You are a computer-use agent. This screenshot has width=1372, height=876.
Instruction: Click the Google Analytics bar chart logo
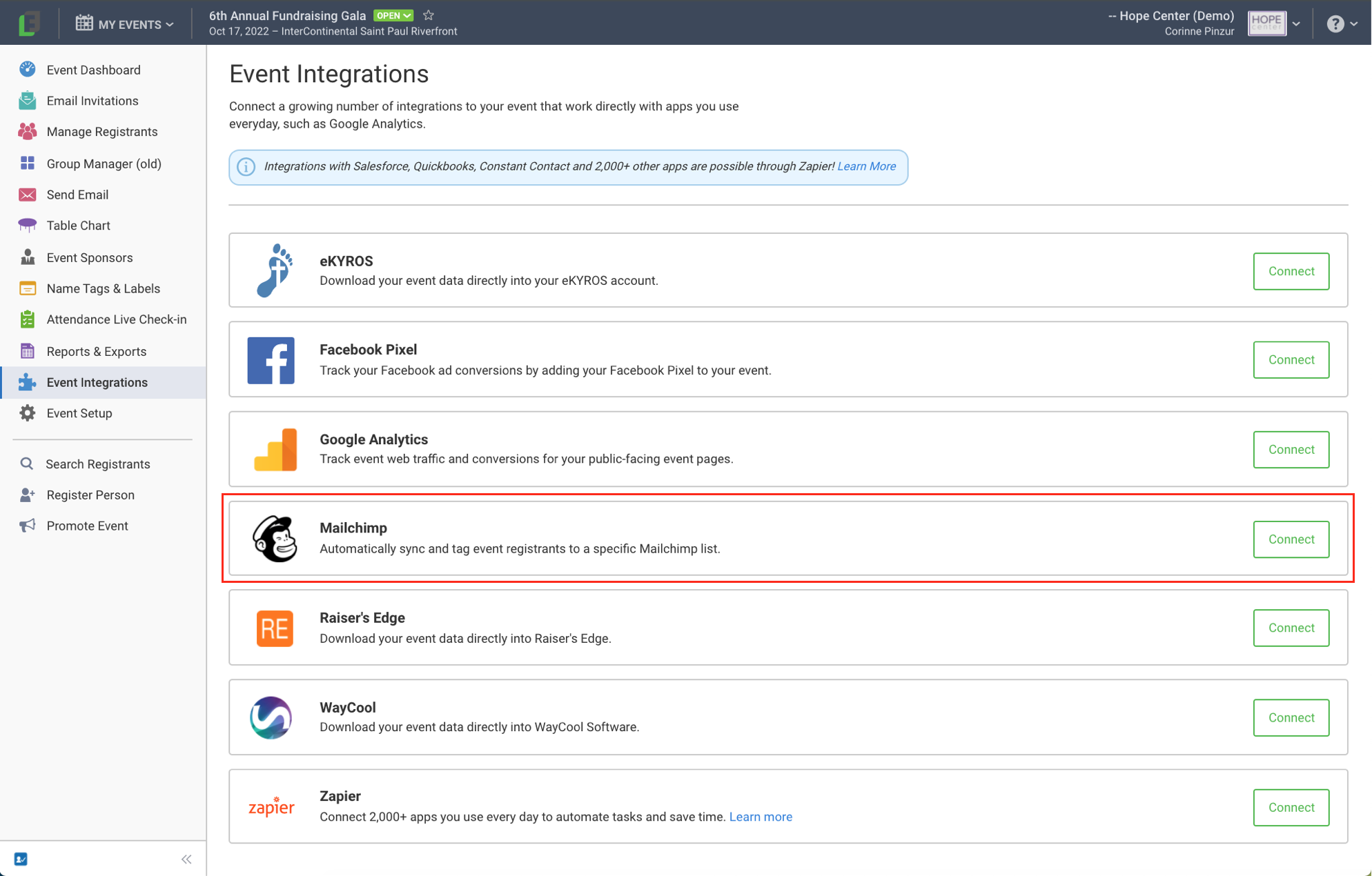[x=275, y=450]
